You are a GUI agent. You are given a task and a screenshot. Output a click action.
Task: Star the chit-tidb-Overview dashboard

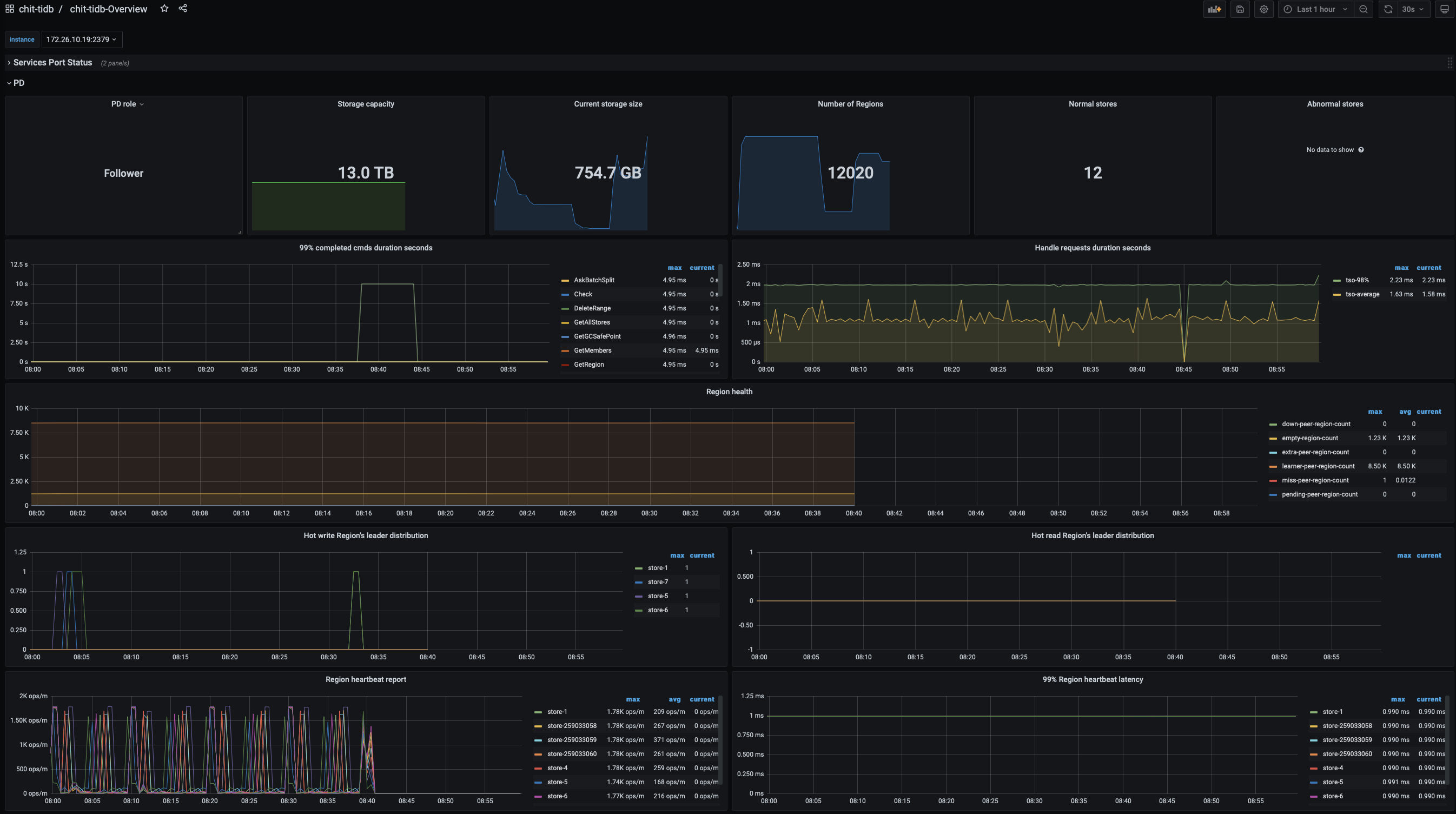[x=164, y=9]
